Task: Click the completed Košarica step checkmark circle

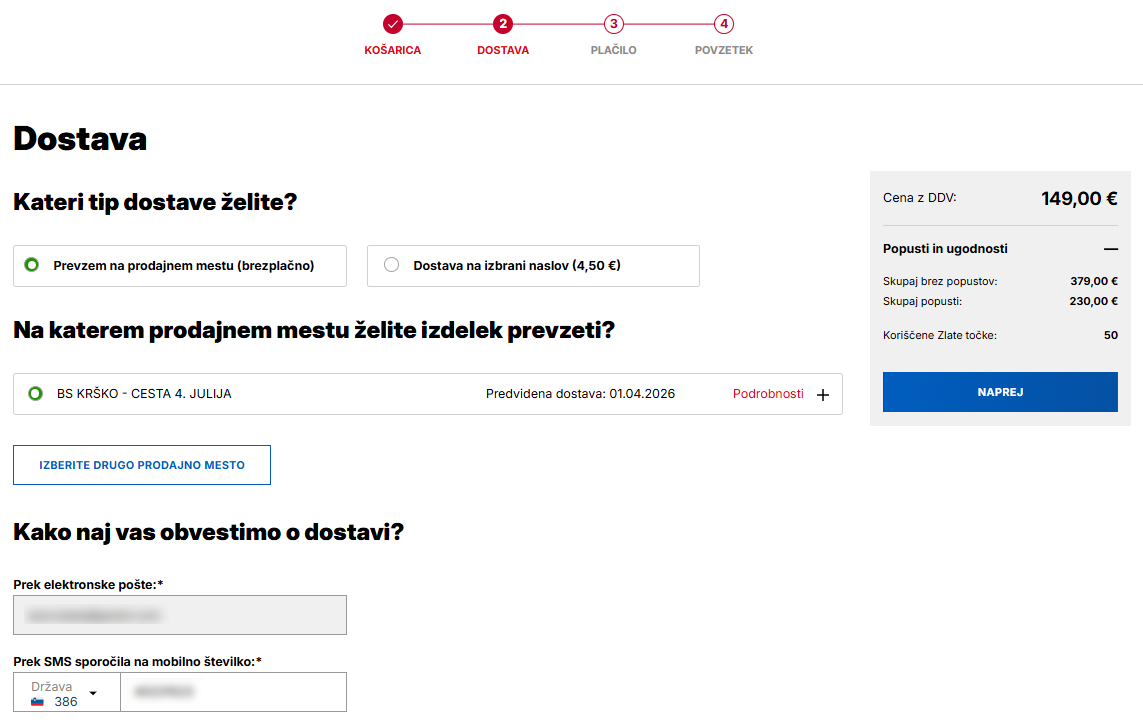Action: [393, 24]
